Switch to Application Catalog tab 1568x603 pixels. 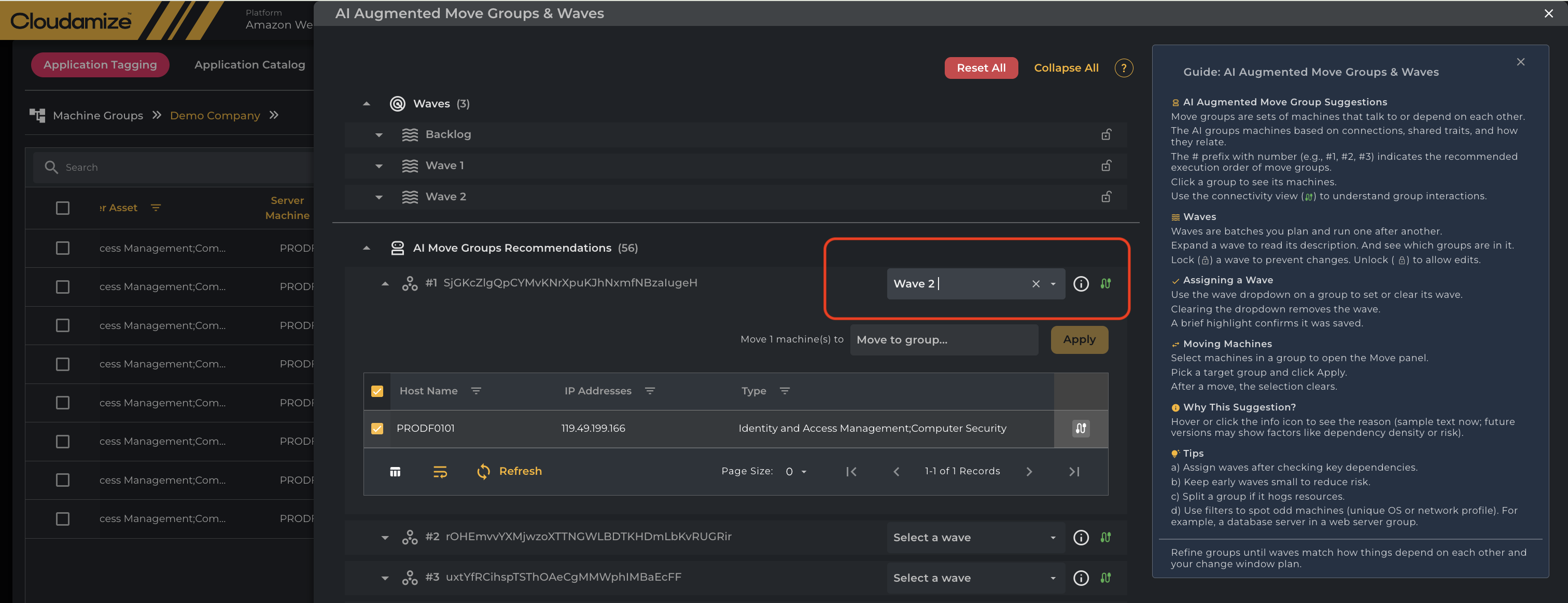point(249,64)
